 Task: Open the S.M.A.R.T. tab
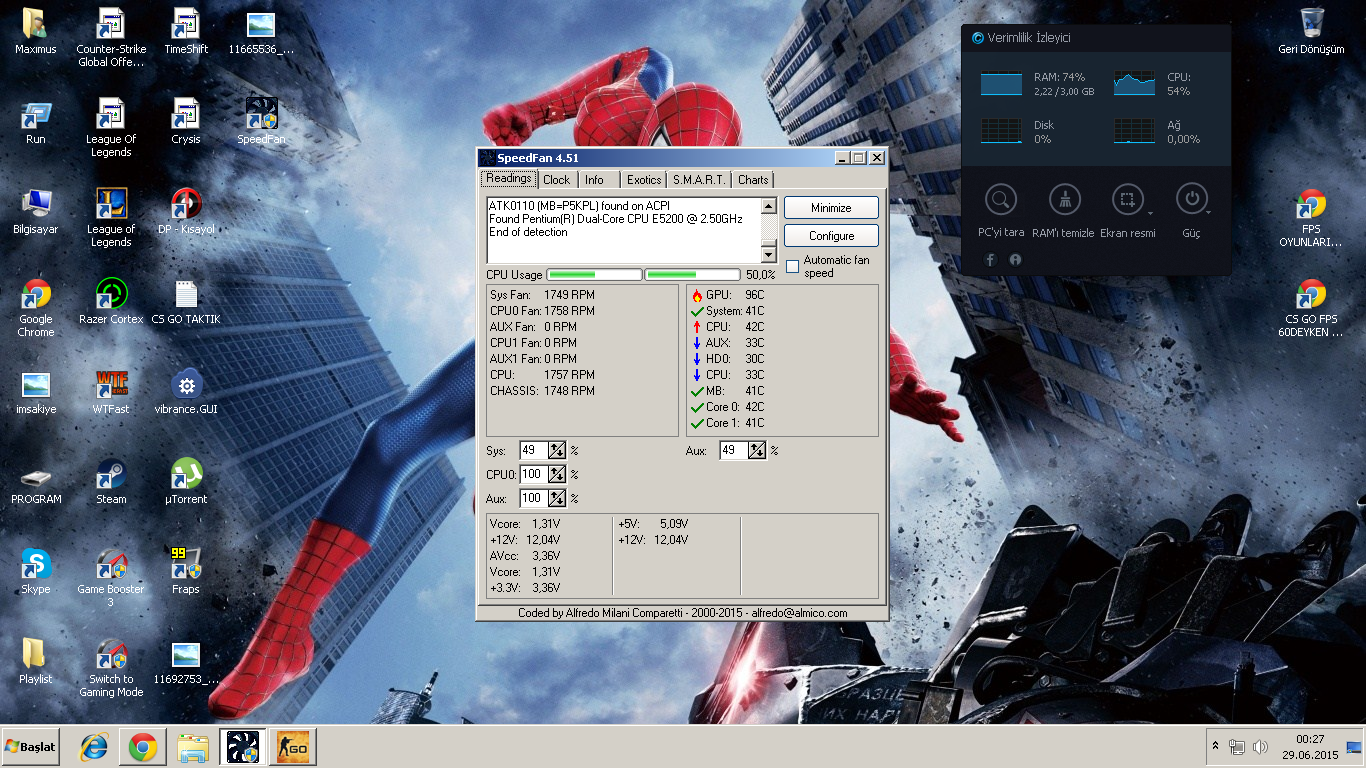pos(699,180)
